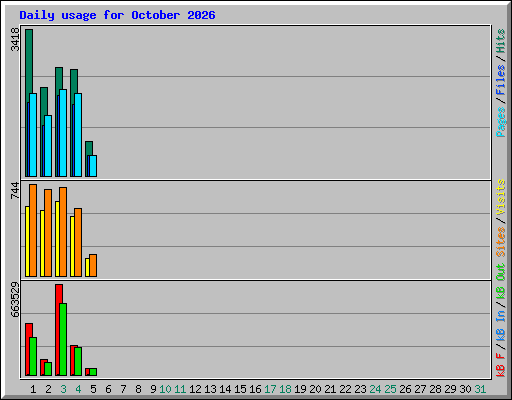
Task: Click green day label 11 on the x-axis
Action: coord(180,389)
